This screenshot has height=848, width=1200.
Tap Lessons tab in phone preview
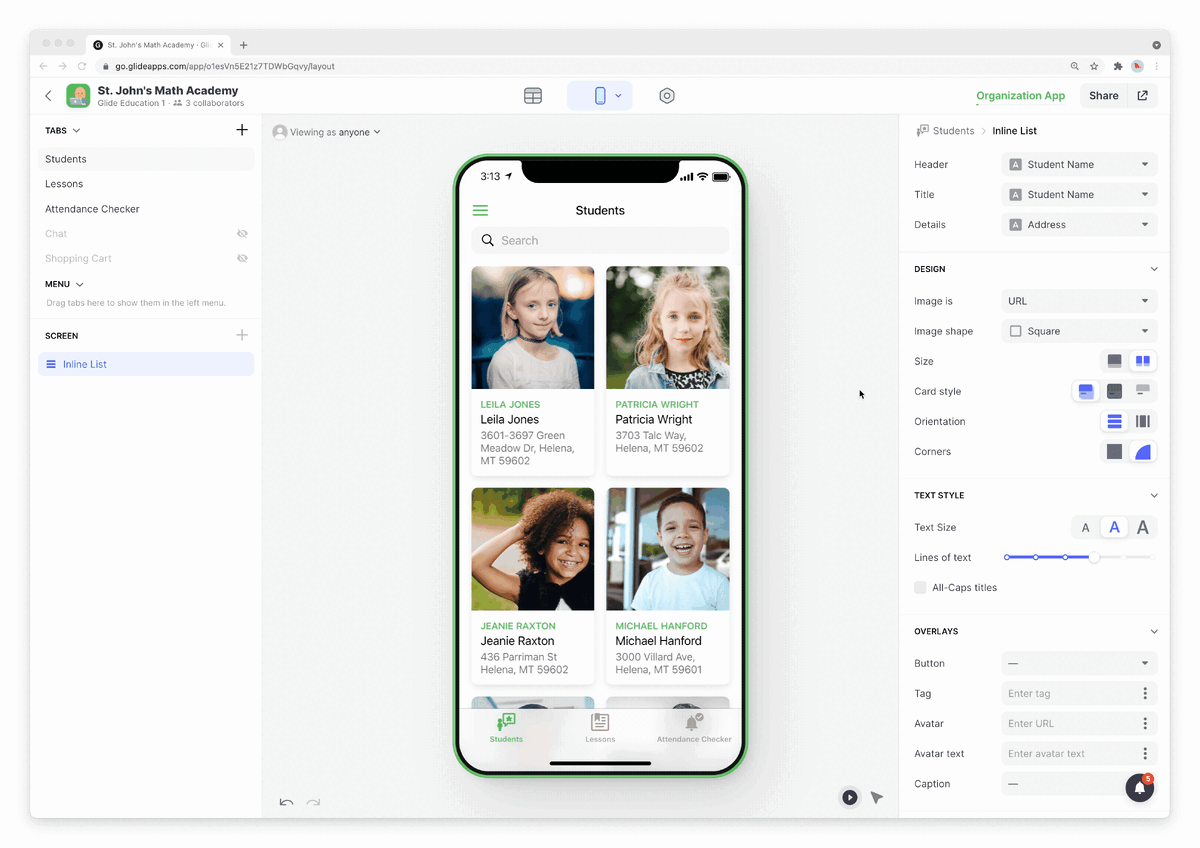coord(600,728)
